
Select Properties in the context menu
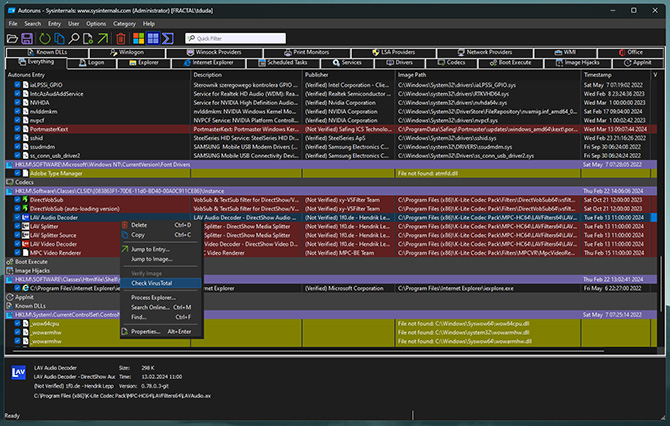coord(161,332)
